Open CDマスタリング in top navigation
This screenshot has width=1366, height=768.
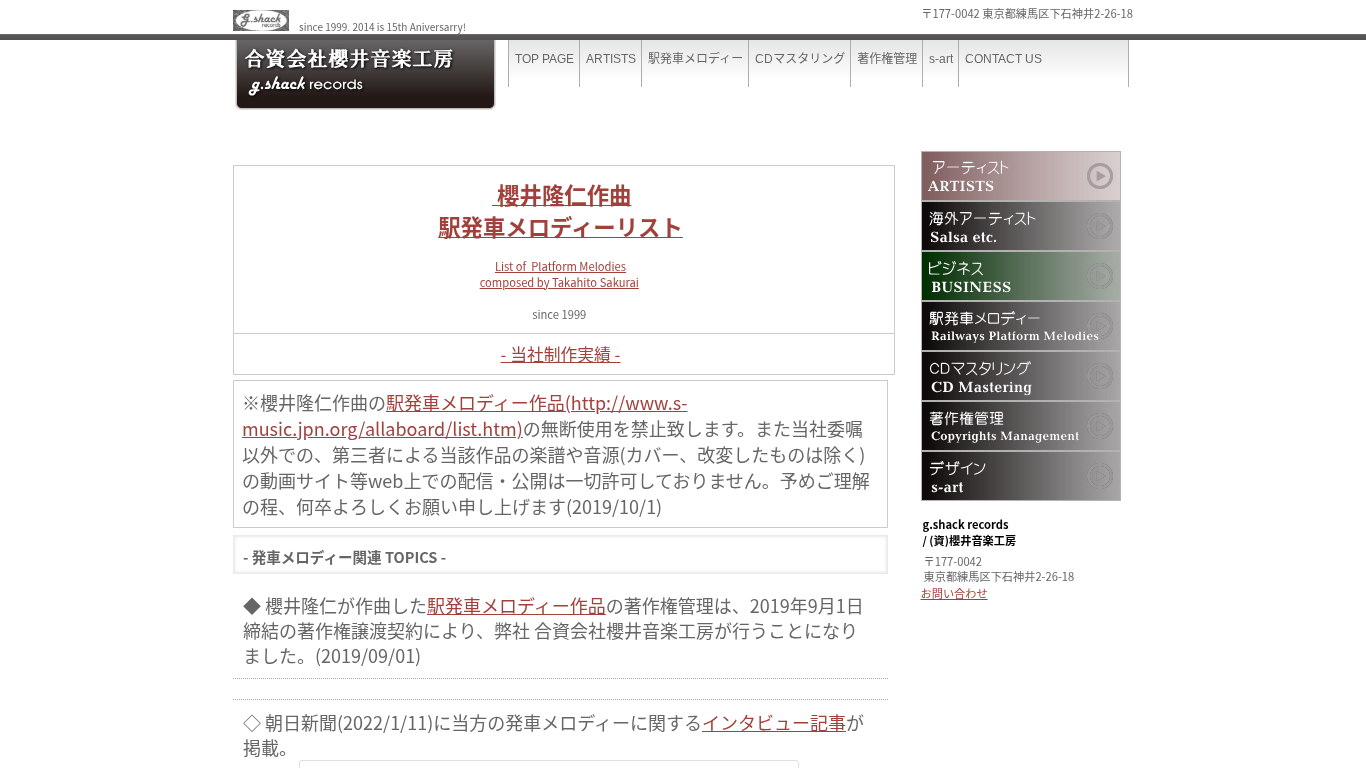coord(800,59)
